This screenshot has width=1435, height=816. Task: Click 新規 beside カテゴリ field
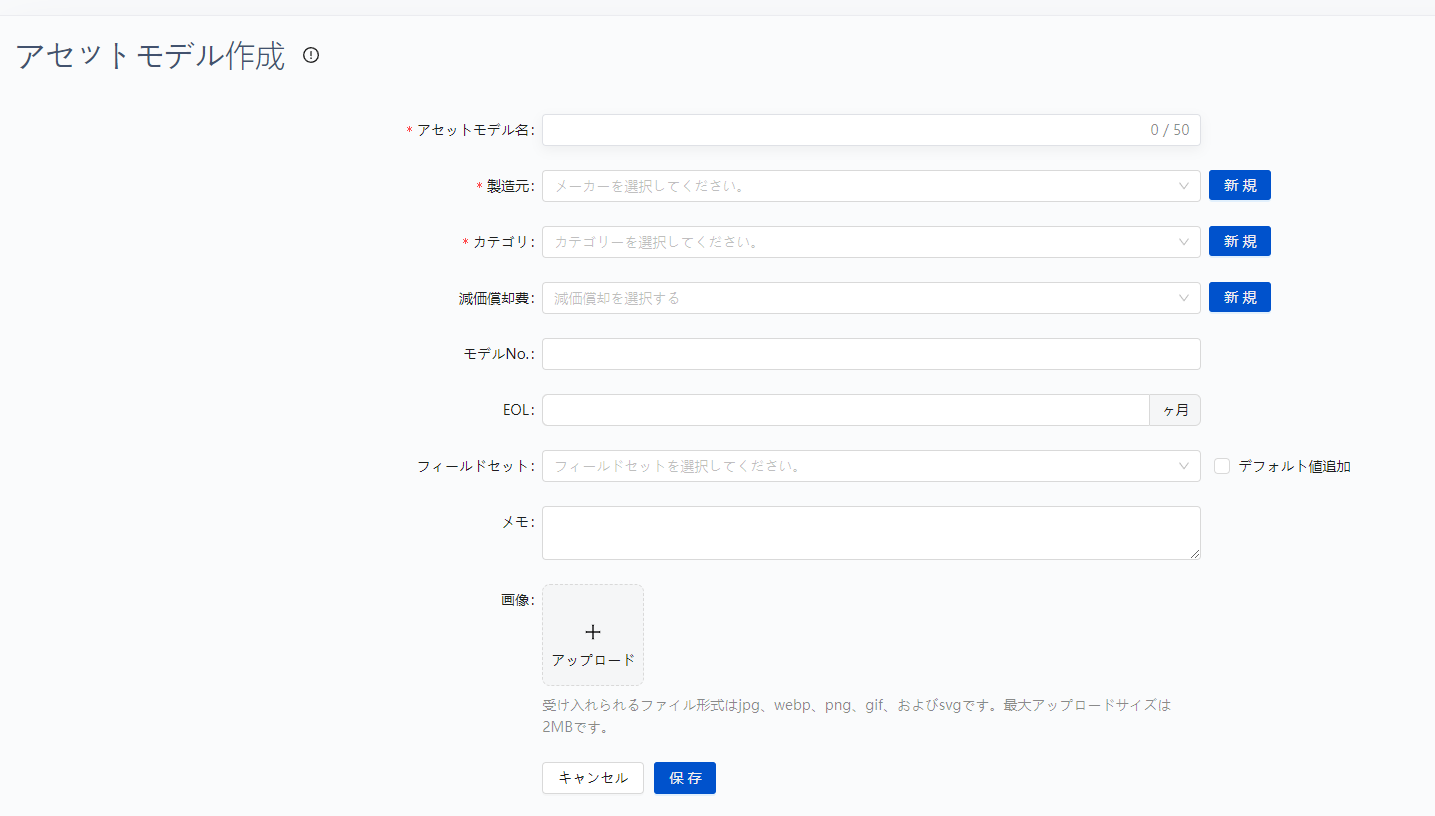tap(1239, 241)
